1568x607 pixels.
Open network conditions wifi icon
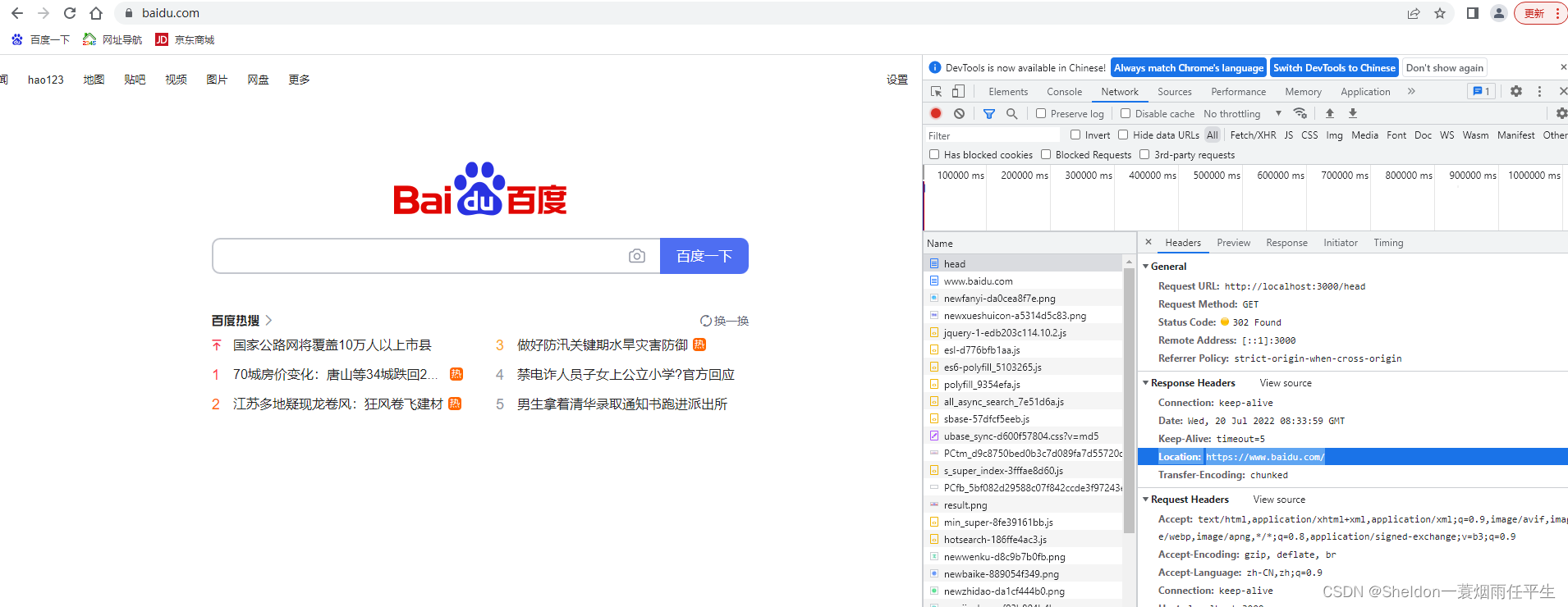coord(1300,113)
